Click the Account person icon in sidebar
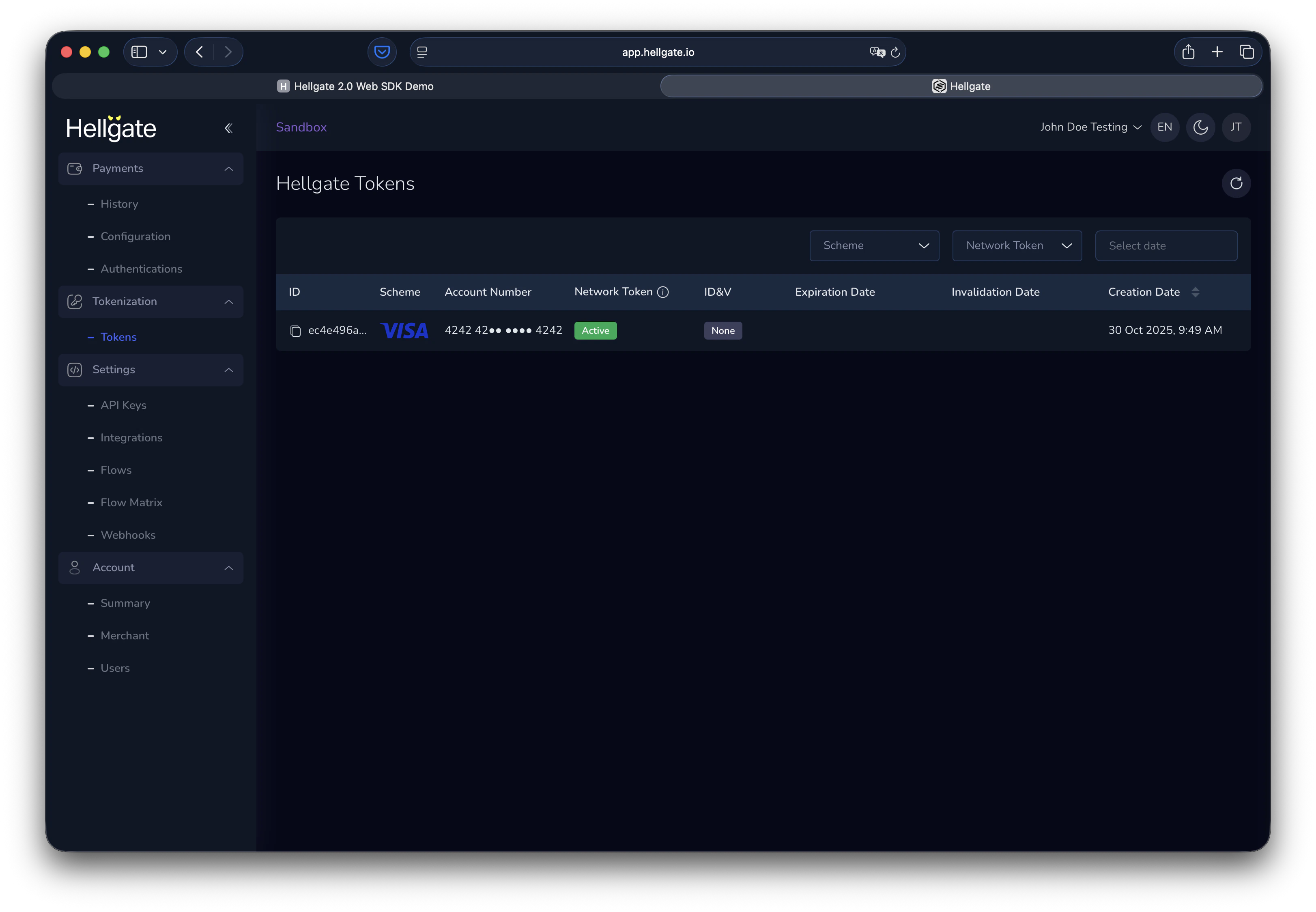 click(75, 568)
